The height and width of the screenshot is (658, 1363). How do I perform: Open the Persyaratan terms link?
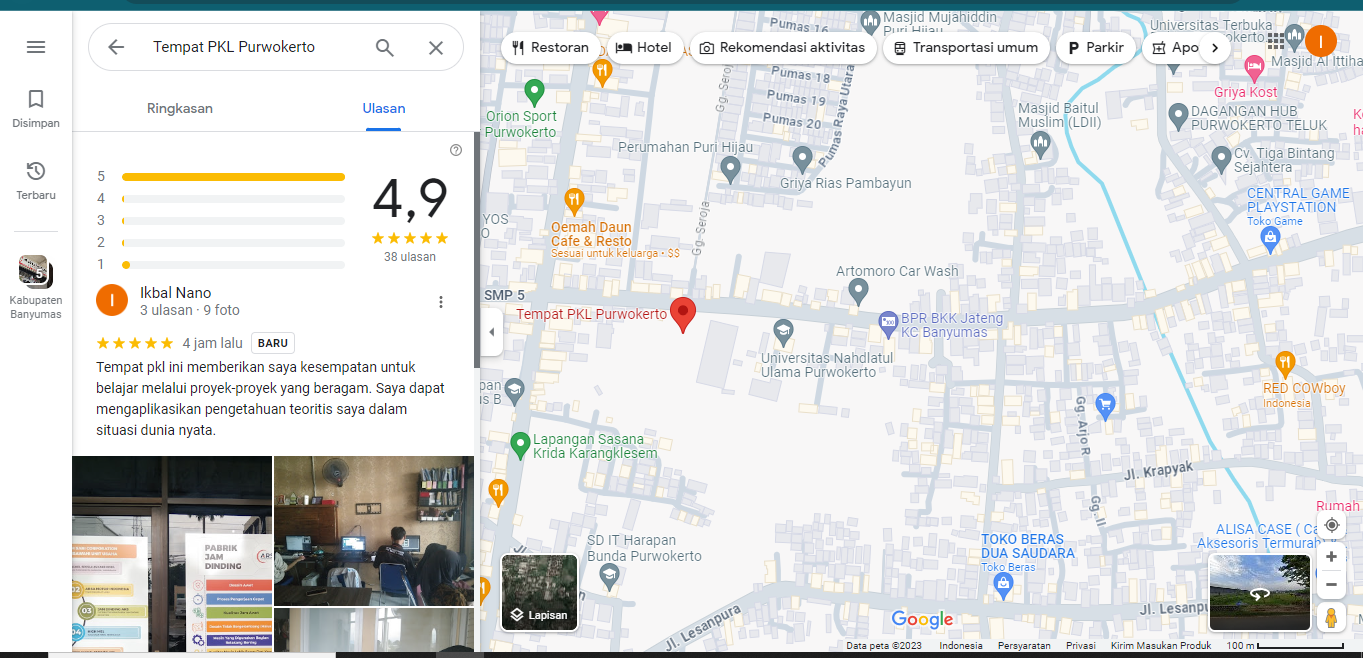(x=1024, y=646)
